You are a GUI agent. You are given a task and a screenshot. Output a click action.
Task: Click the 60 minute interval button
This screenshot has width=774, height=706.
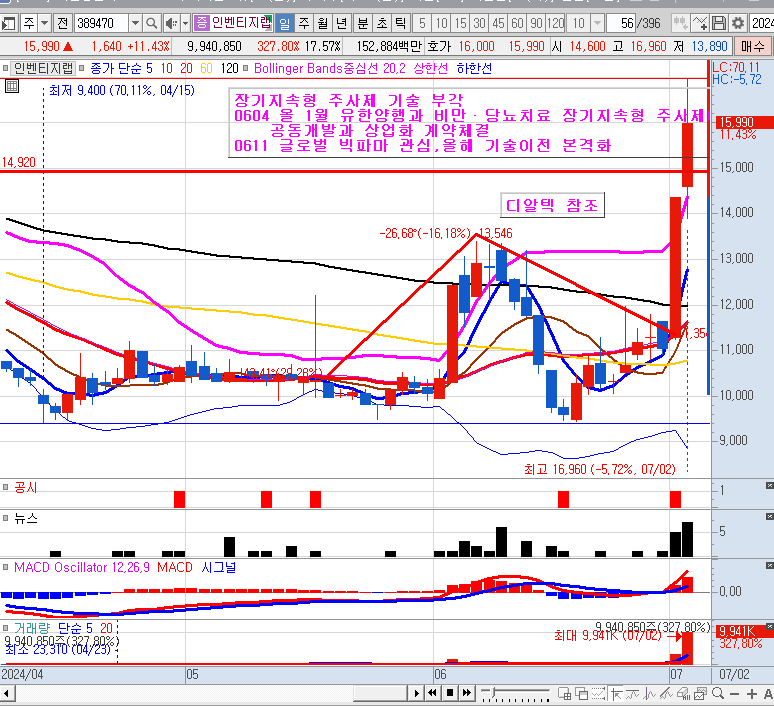(518, 22)
